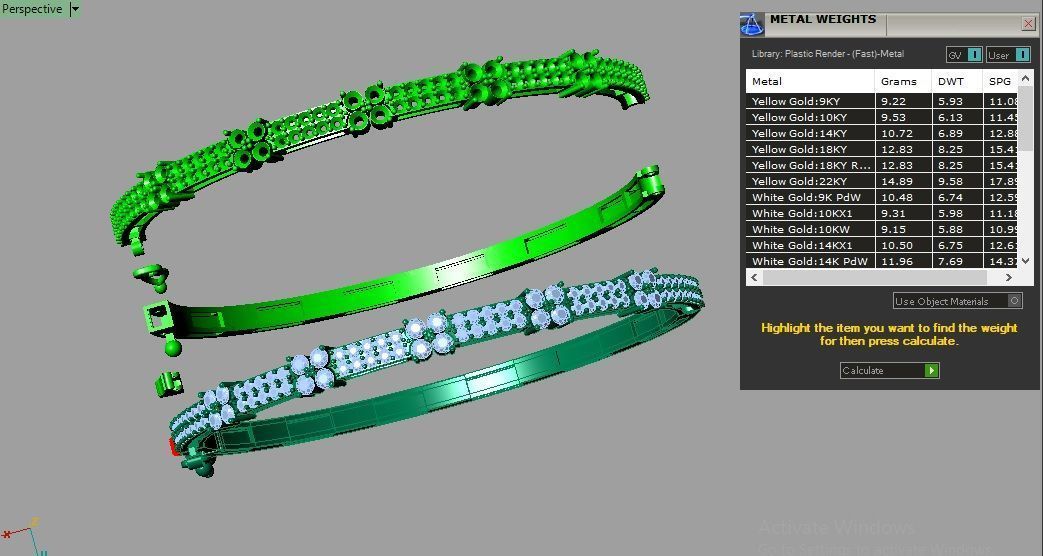
Task: Select the assembled bangle with white stones
Action: 436,370
